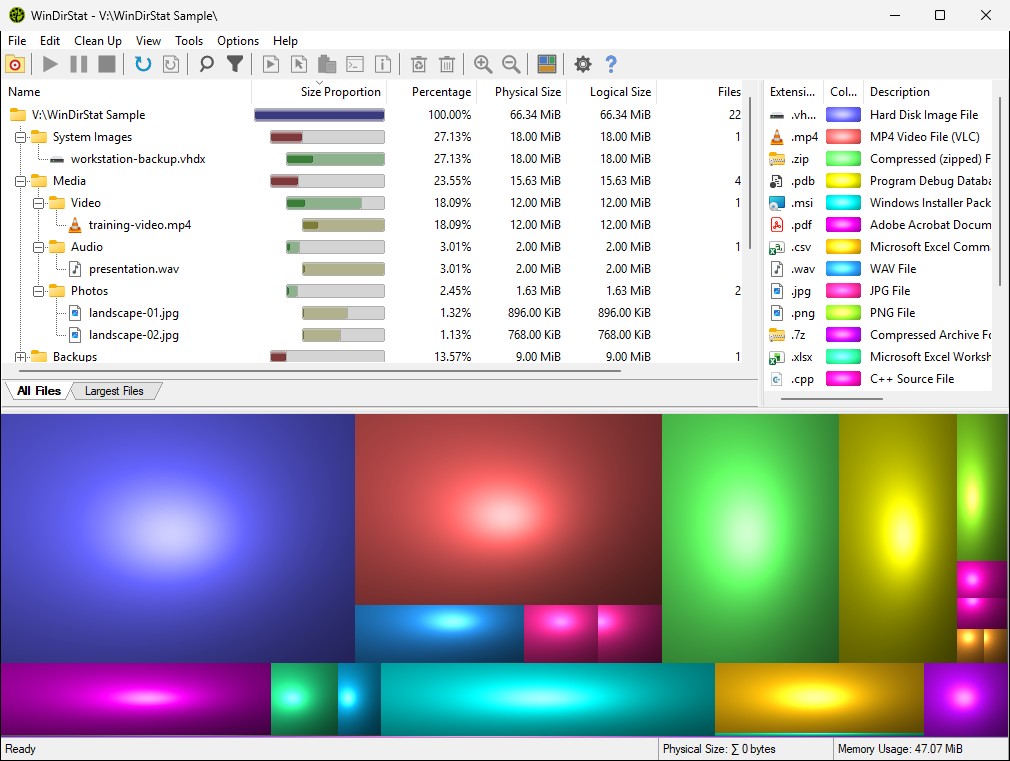This screenshot has width=1010, height=761.
Task: Select landscape-01.jpg file
Action: point(133,313)
